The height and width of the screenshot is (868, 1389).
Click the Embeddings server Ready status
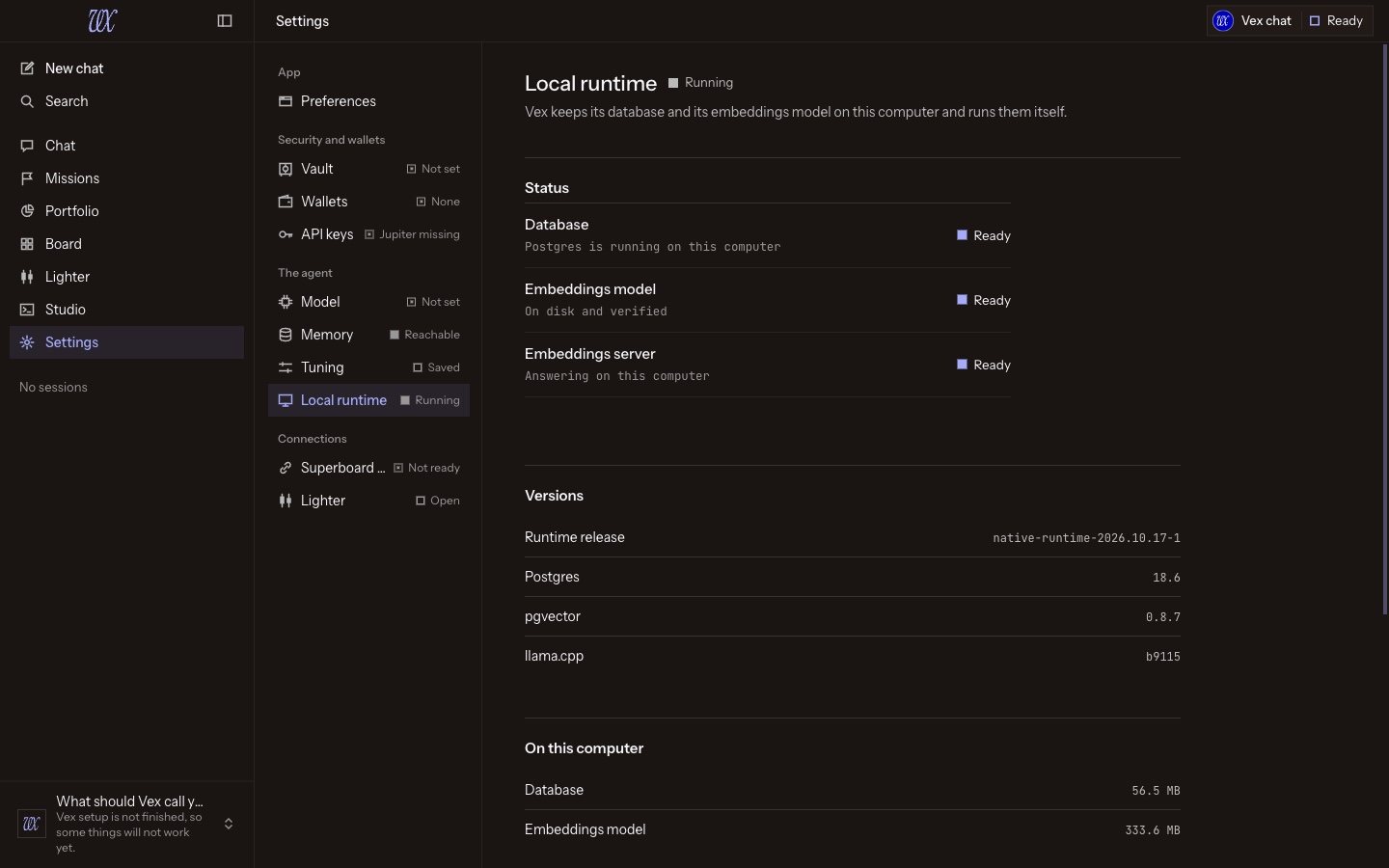pos(983,365)
